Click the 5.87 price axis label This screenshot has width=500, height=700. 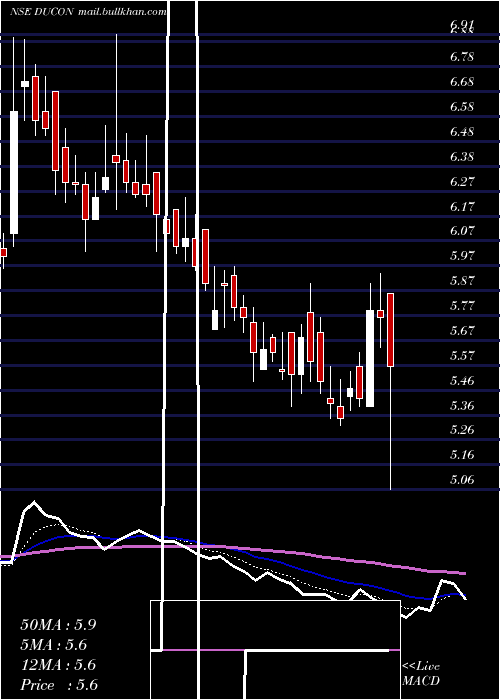tap(462, 281)
